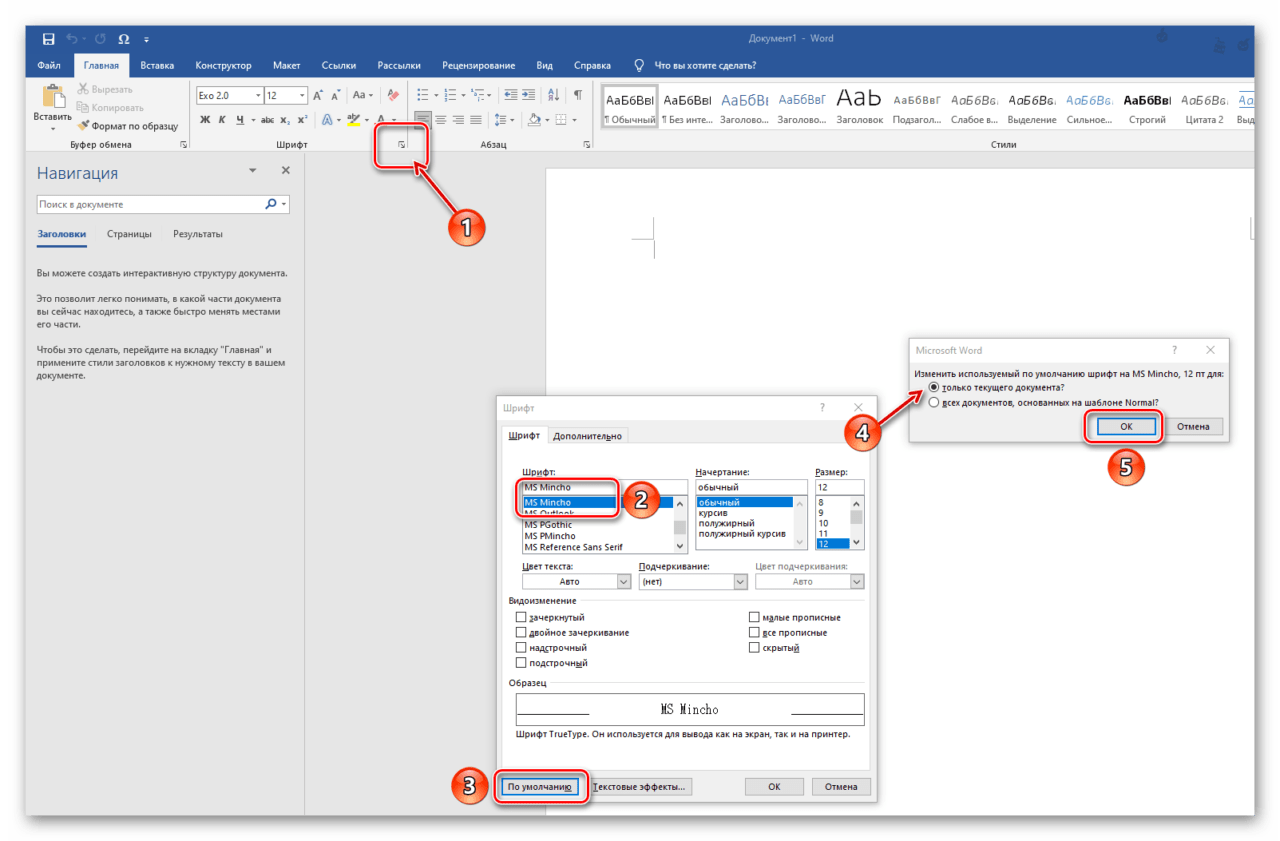The image size is (1280, 841).
Task: Align text left in the ribbon
Action: click(423, 120)
